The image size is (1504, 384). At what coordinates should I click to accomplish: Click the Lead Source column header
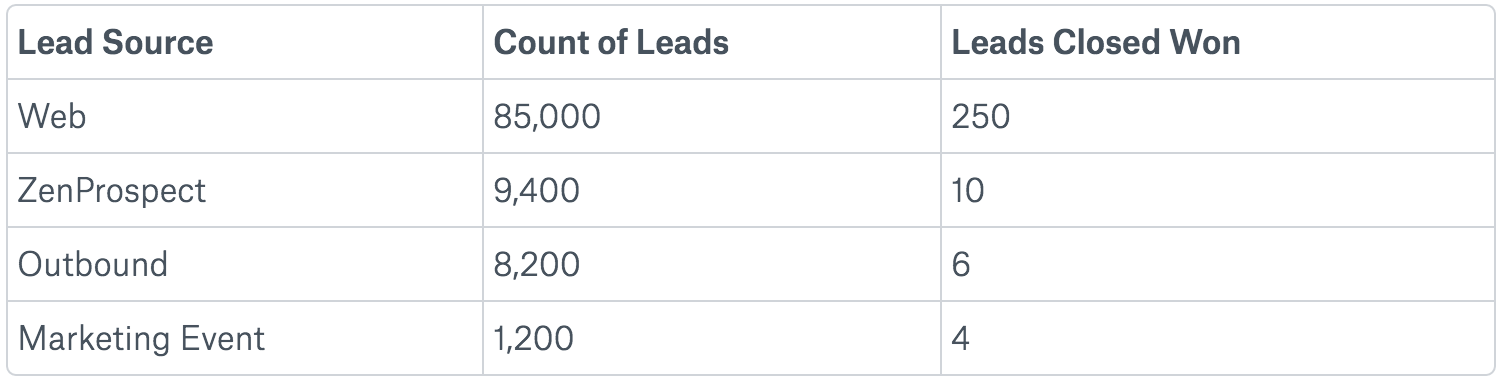pyautogui.click(x=116, y=42)
